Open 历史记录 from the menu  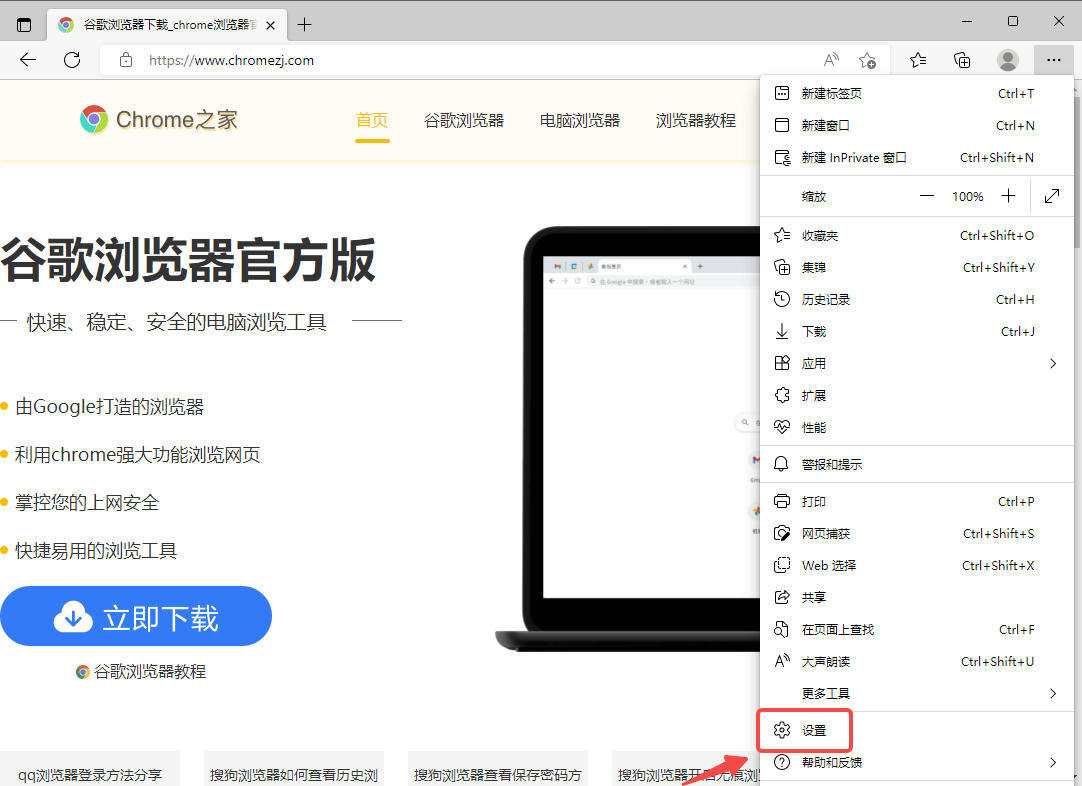[x=916, y=299]
